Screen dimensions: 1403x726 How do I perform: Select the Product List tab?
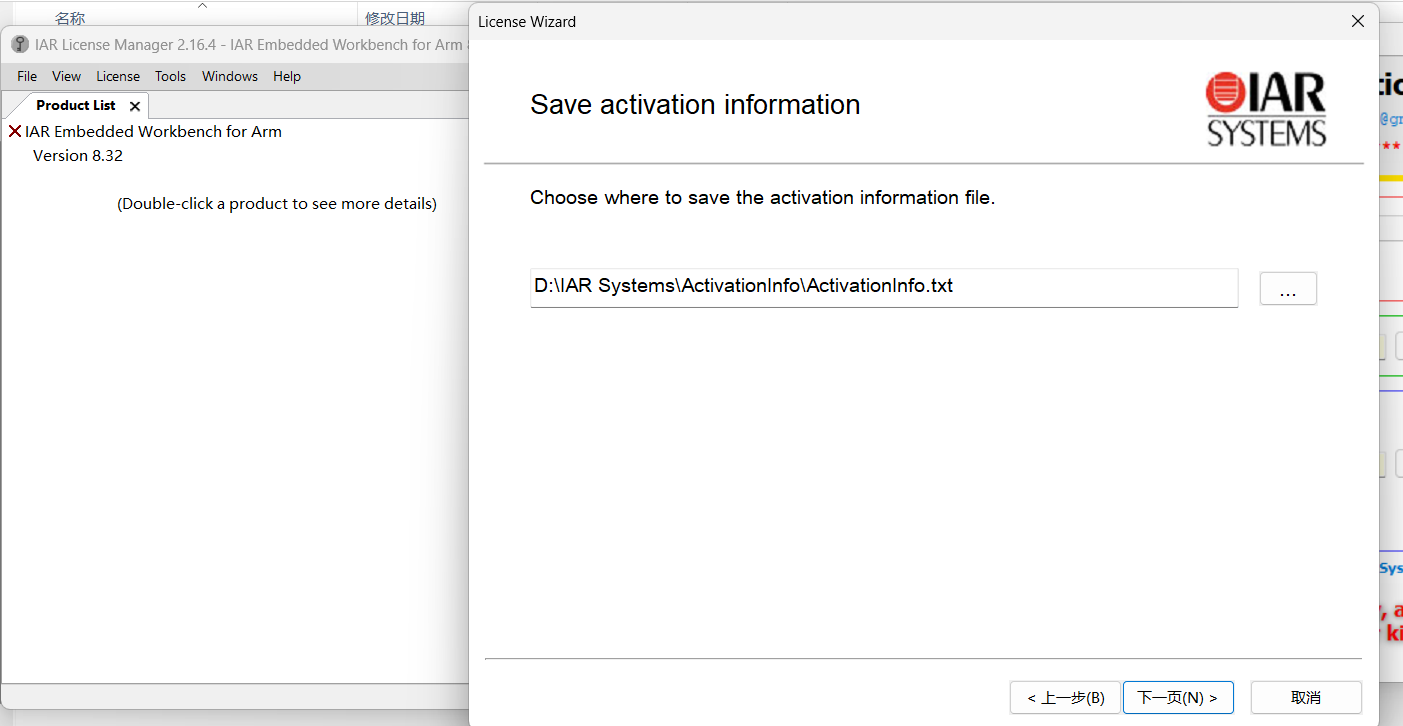(76, 105)
